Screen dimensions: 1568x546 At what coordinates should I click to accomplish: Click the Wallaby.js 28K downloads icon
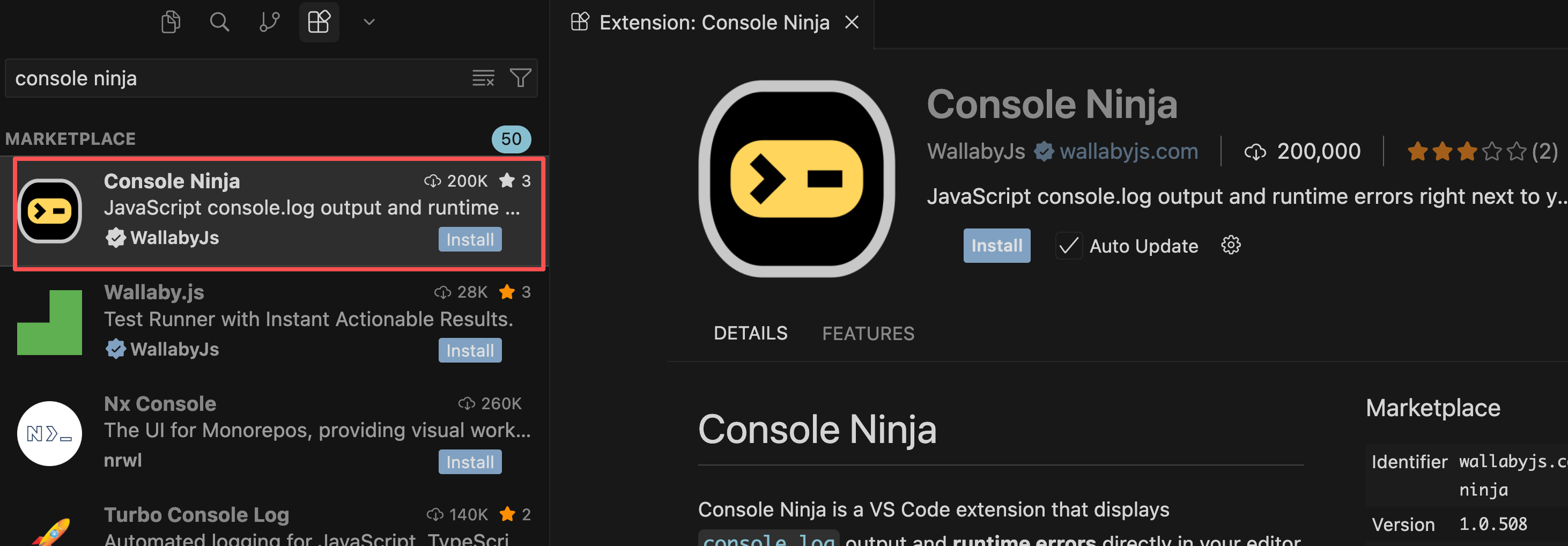(442, 292)
